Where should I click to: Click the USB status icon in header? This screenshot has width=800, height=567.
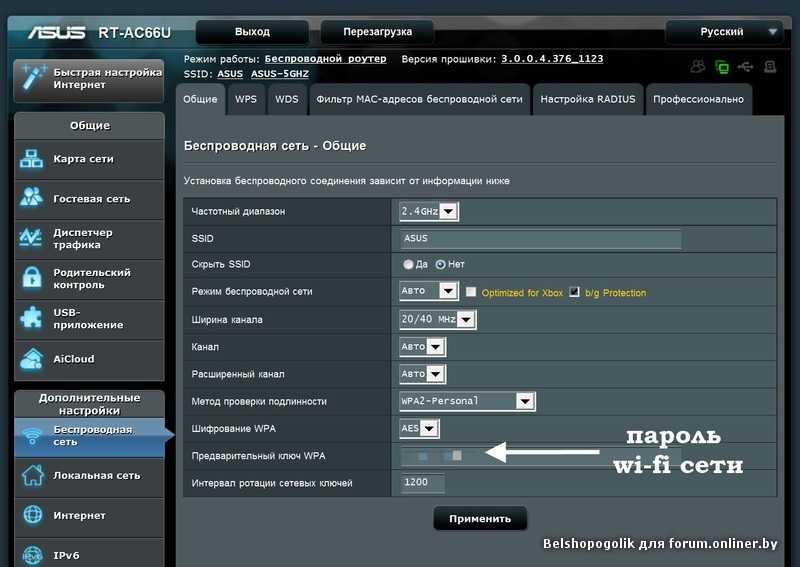coord(745,66)
